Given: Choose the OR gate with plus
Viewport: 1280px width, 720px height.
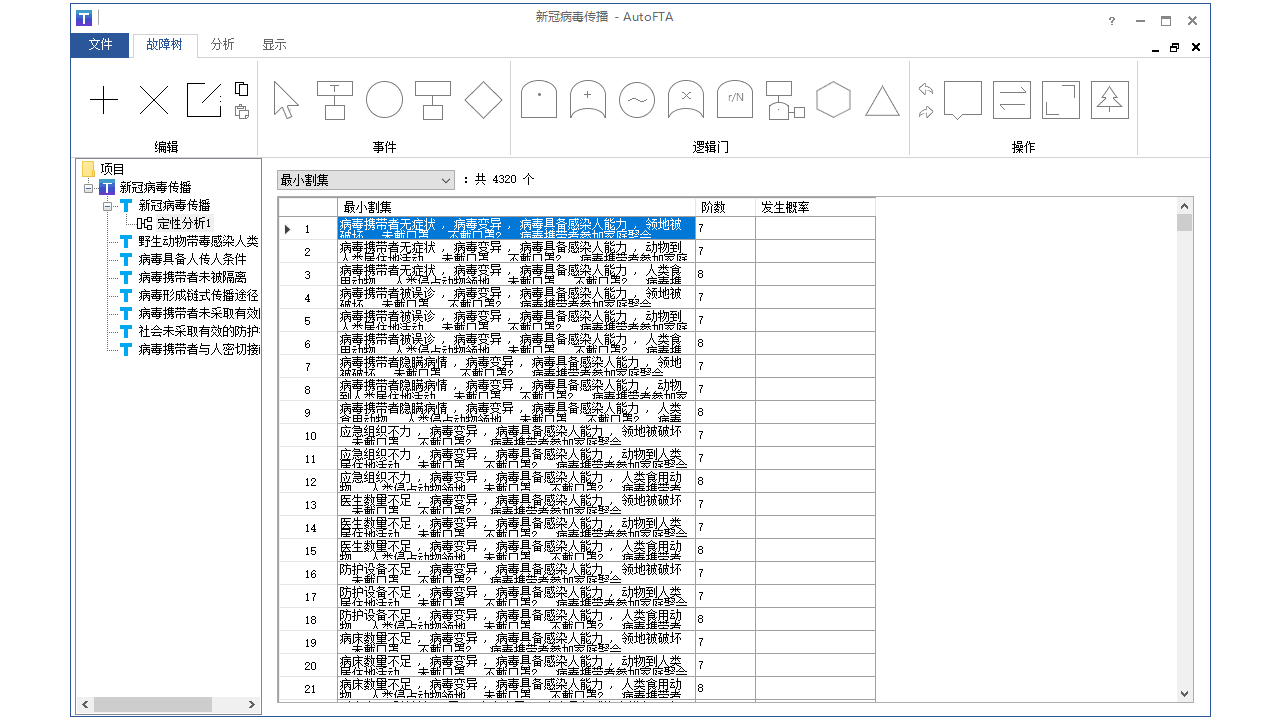Looking at the screenshot, I should coord(588,100).
